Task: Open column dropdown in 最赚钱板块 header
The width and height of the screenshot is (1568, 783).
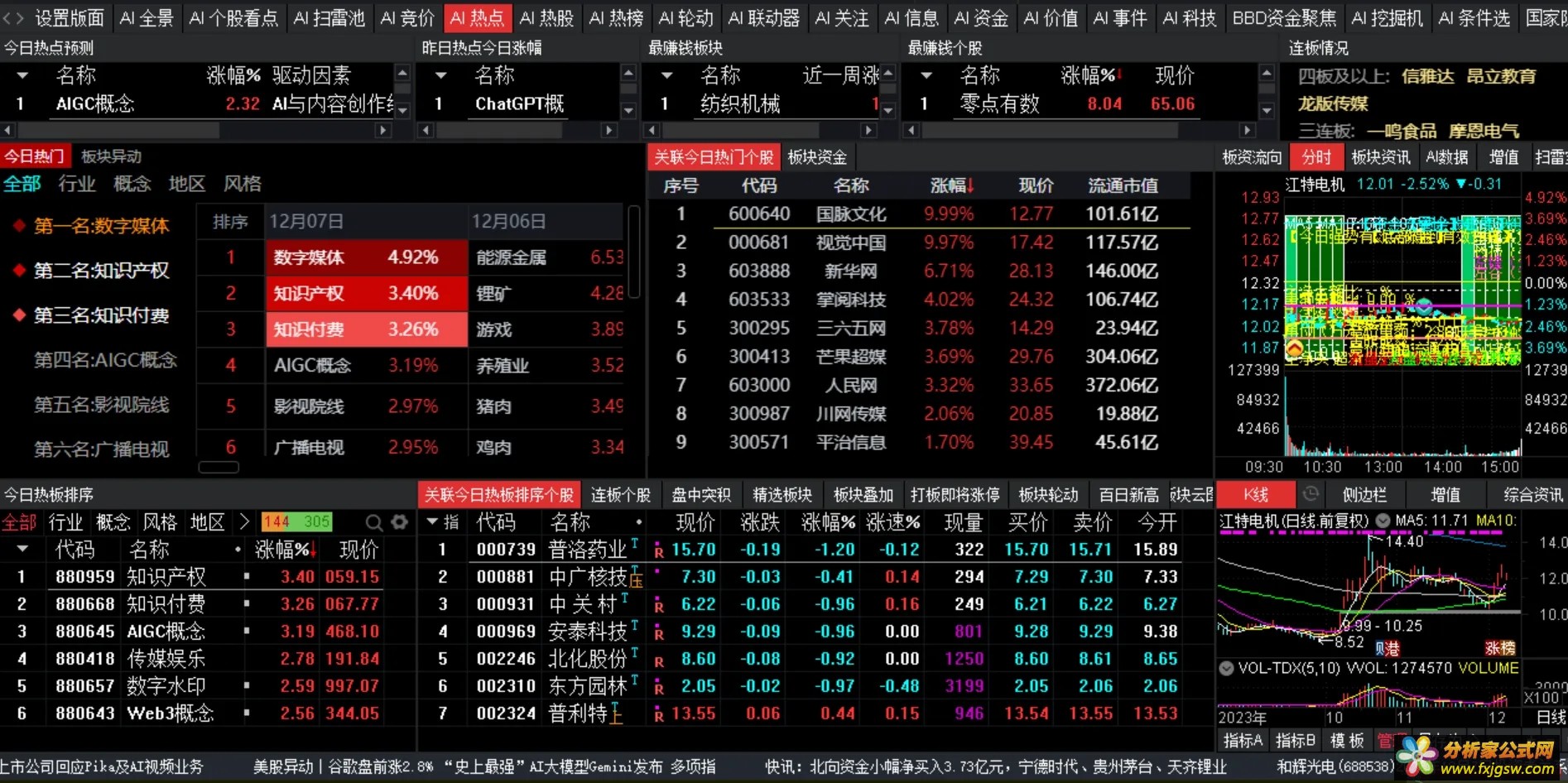Action: click(x=666, y=75)
